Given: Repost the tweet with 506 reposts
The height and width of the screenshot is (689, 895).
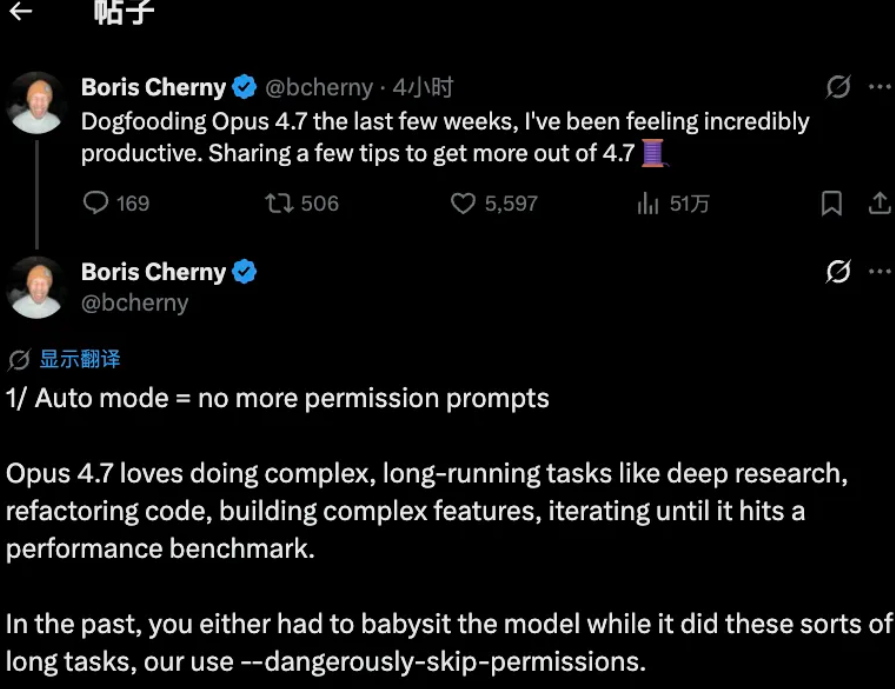Looking at the screenshot, I should pos(278,204).
